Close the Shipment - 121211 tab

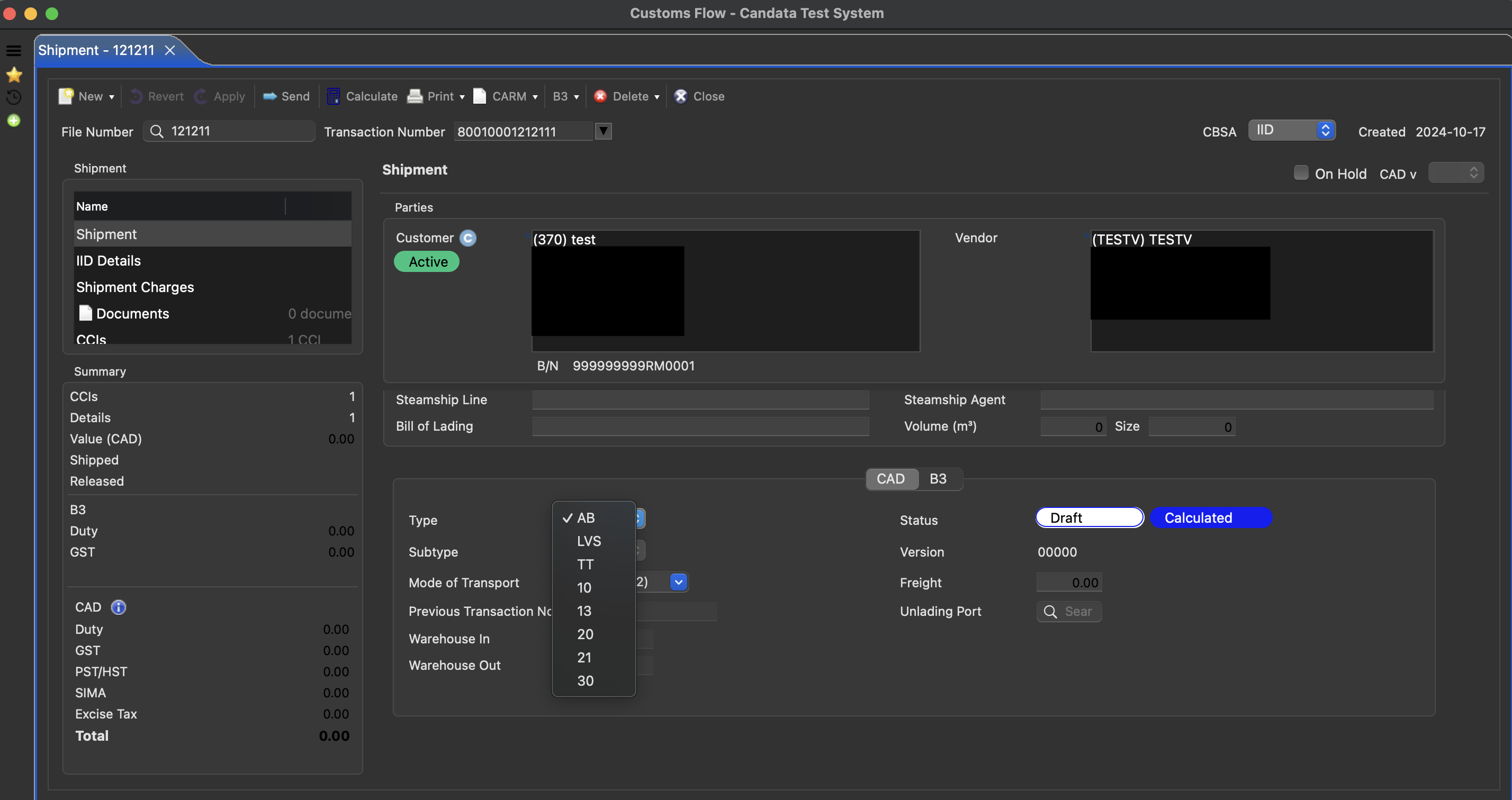[169, 50]
